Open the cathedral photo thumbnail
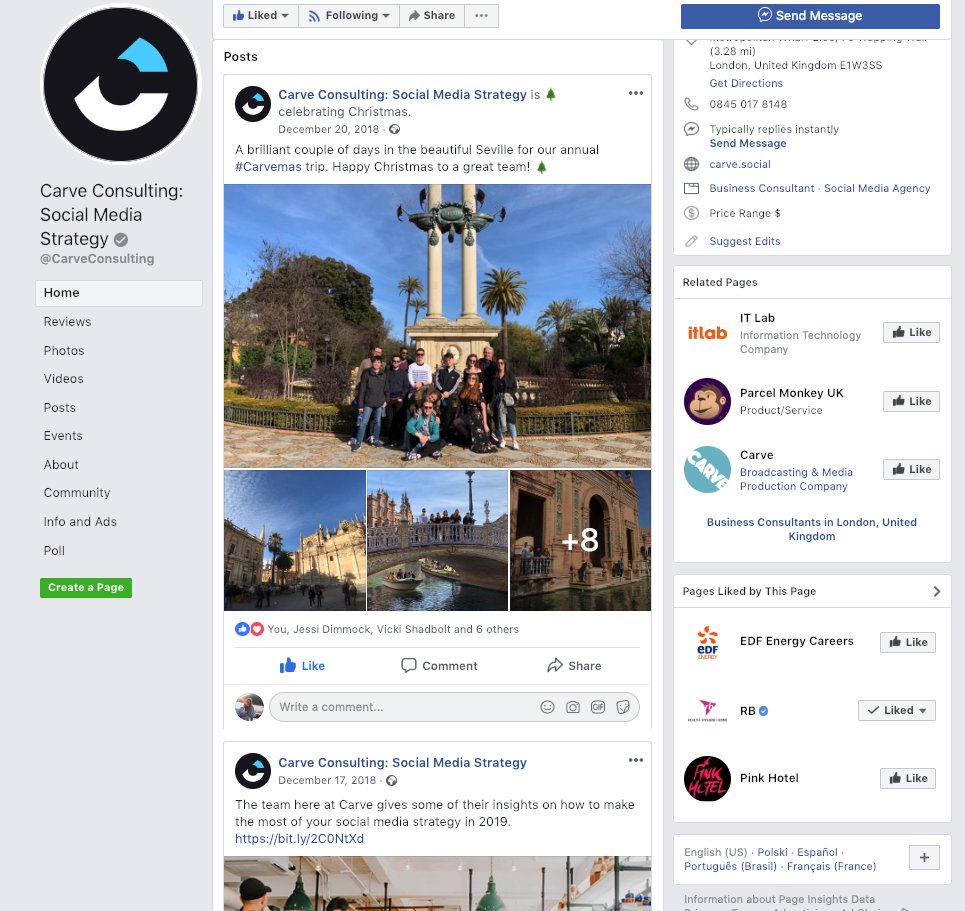 [295, 540]
